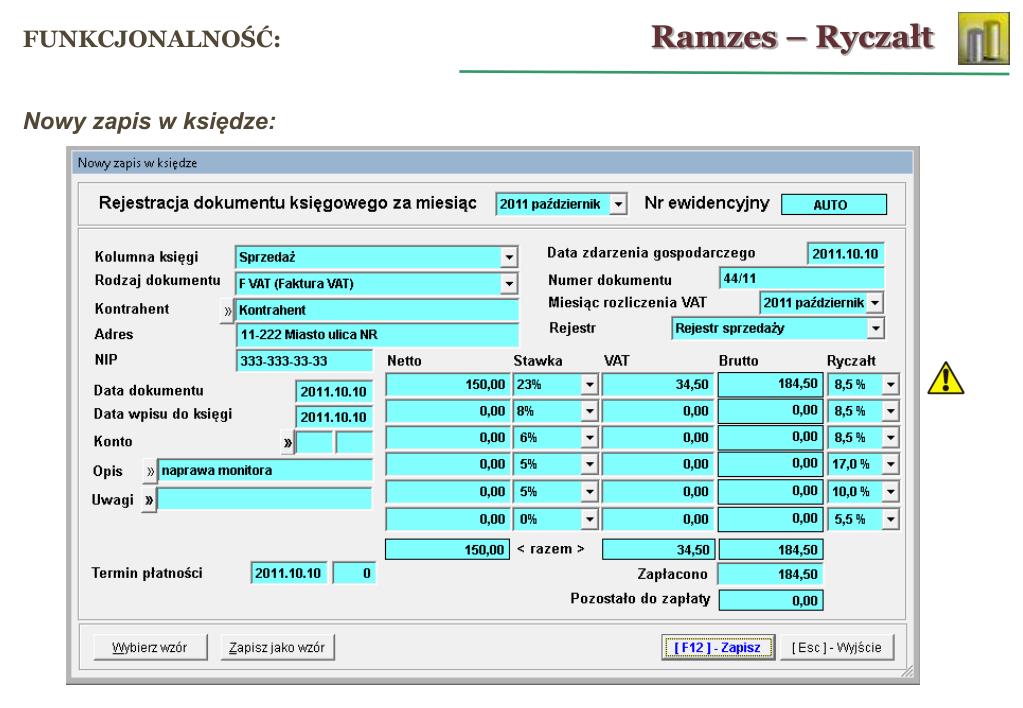The width and height of the screenshot is (1023, 708).
Task: Open the 0% Stawka dropdown
Action: click(589, 520)
